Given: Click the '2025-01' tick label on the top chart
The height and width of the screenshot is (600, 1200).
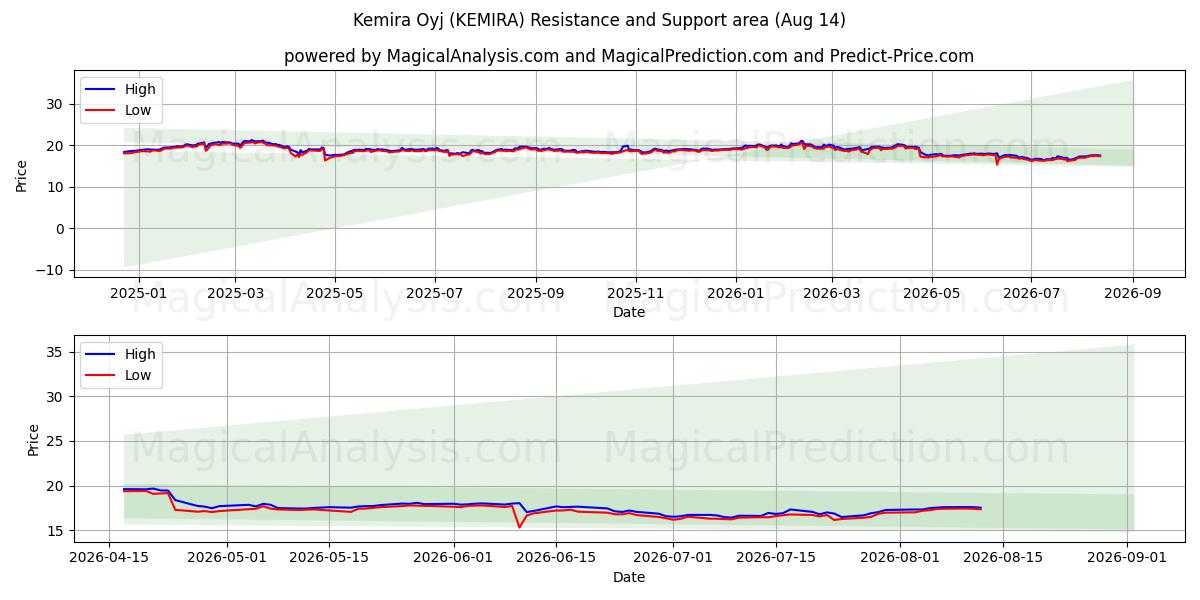Looking at the screenshot, I should [138, 294].
